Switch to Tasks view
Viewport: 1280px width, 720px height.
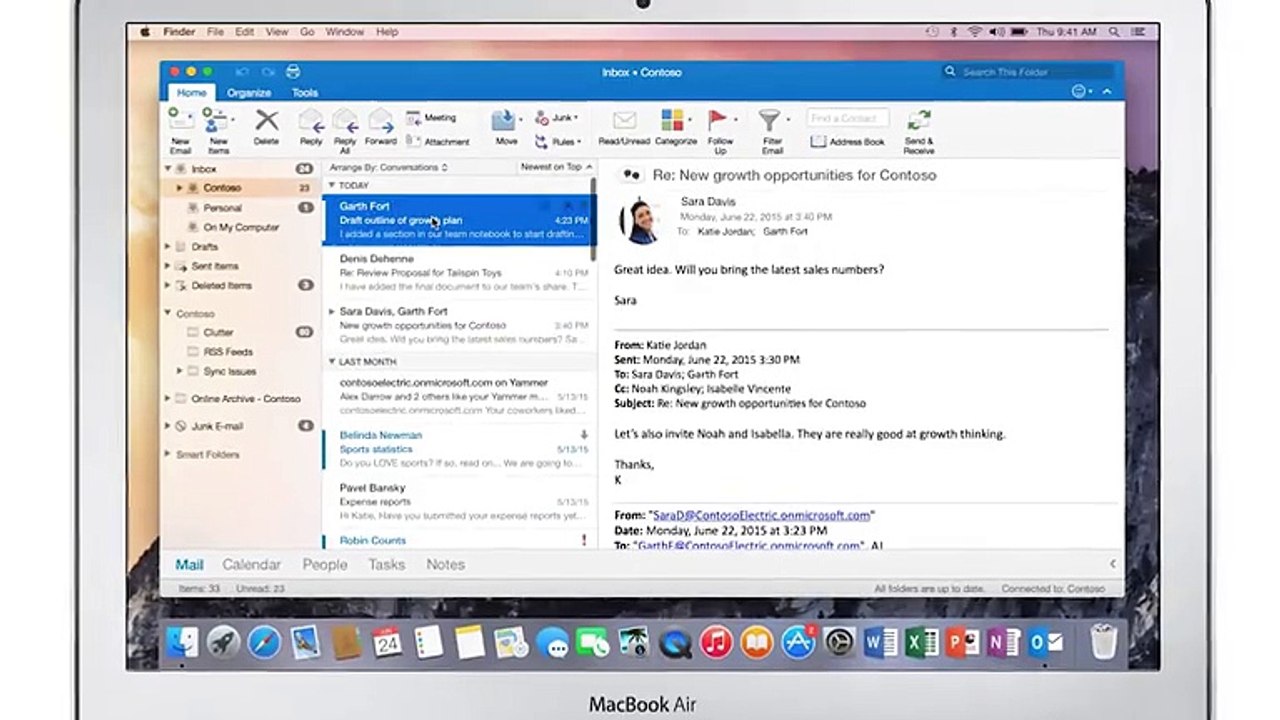[x=386, y=565]
